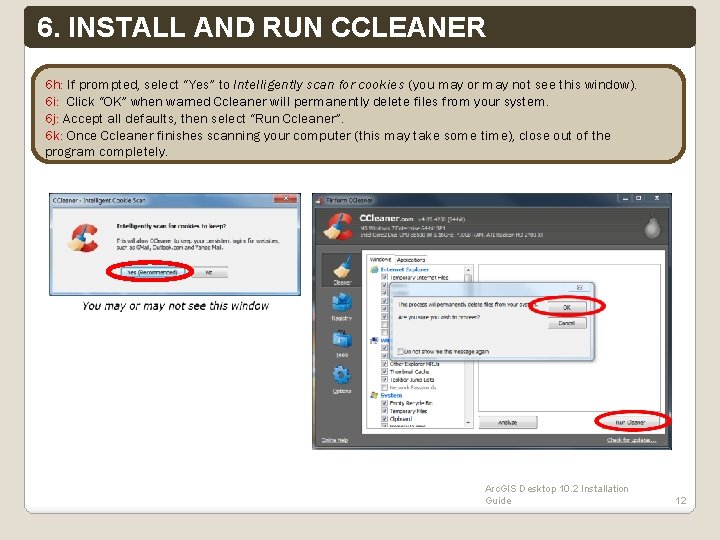Click the Analyze button
The width and height of the screenshot is (720, 540).
[x=507, y=422]
